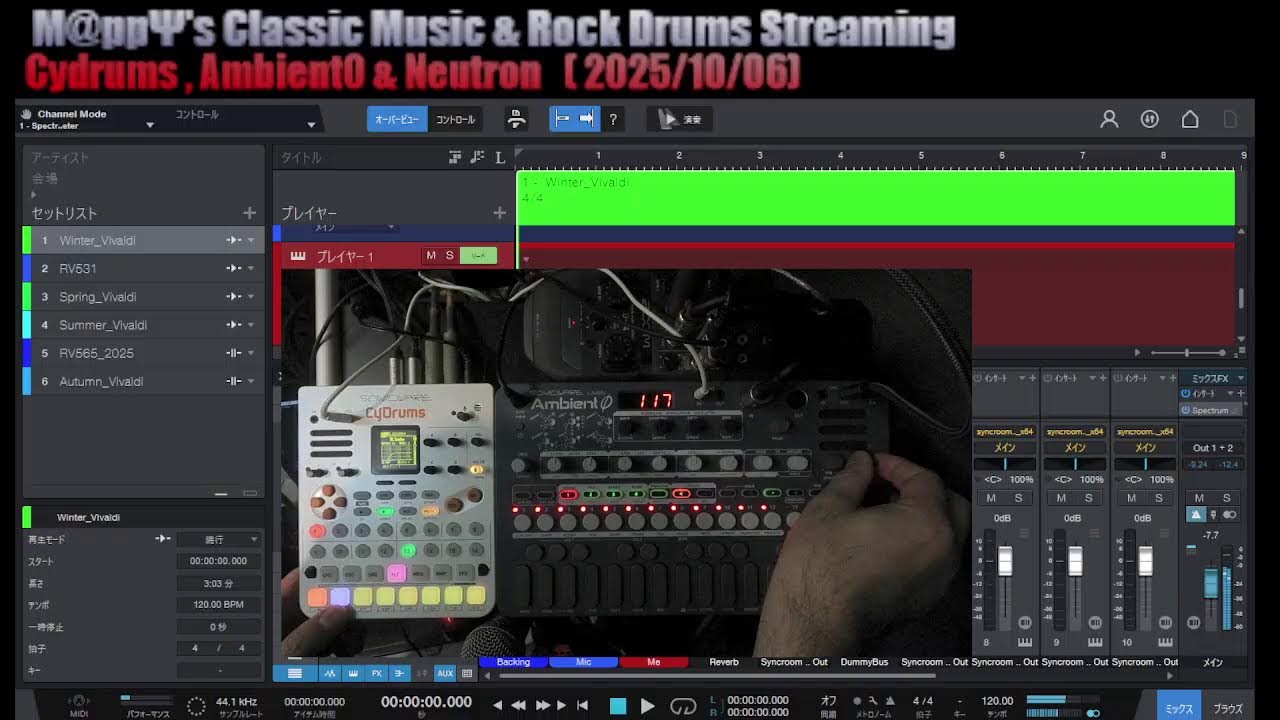Click the keyboard instrument icon of プレイヤー1

click(x=298, y=256)
